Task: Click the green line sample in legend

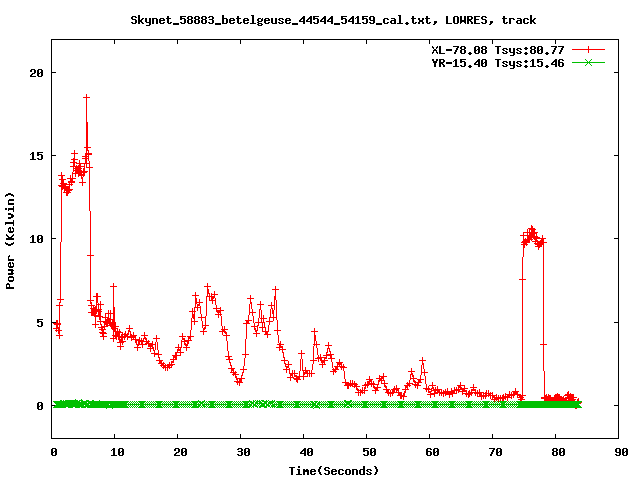Action: 588,63
